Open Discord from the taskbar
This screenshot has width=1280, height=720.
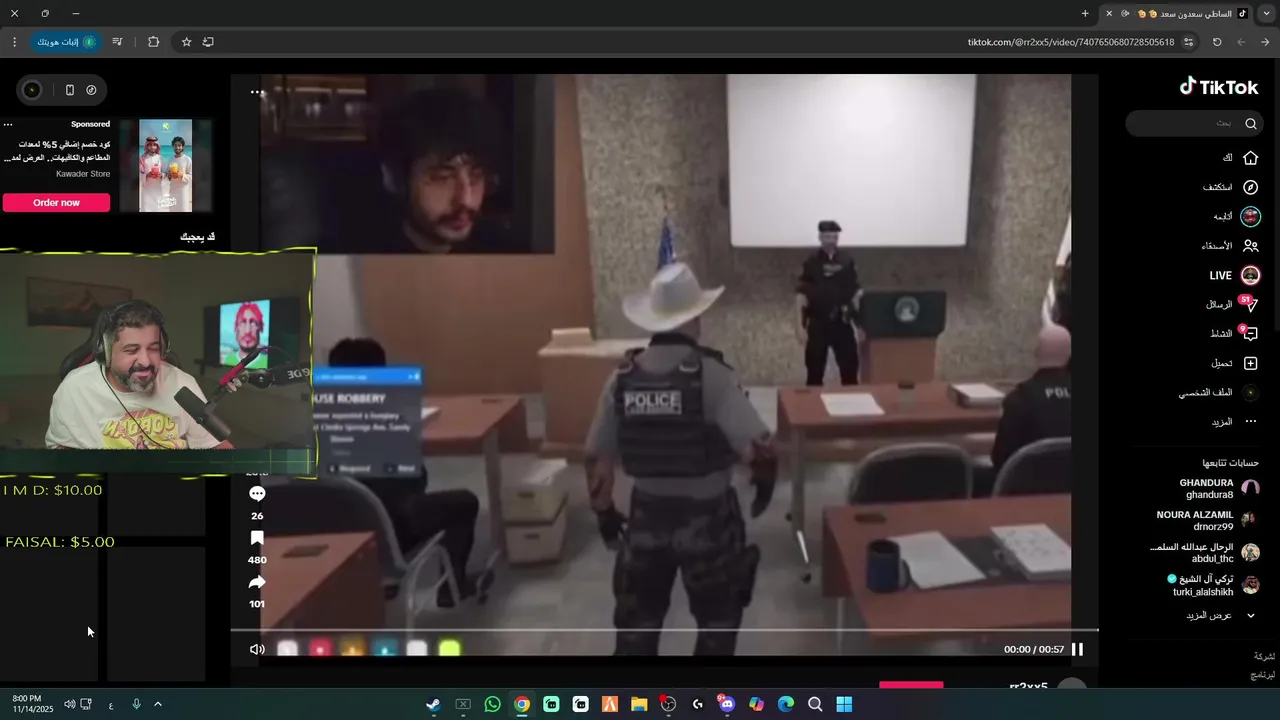pyautogui.click(x=727, y=705)
